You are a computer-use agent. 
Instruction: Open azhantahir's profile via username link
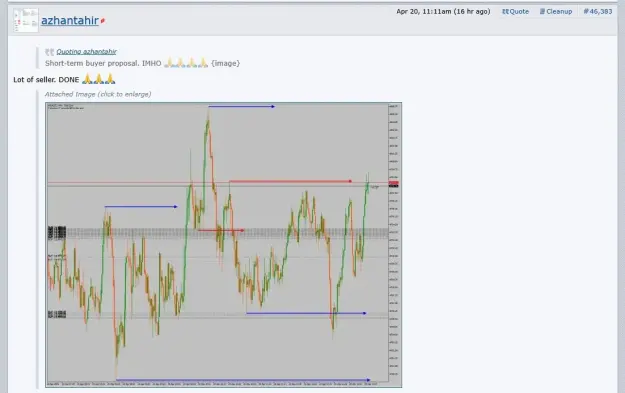pos(70,20)
